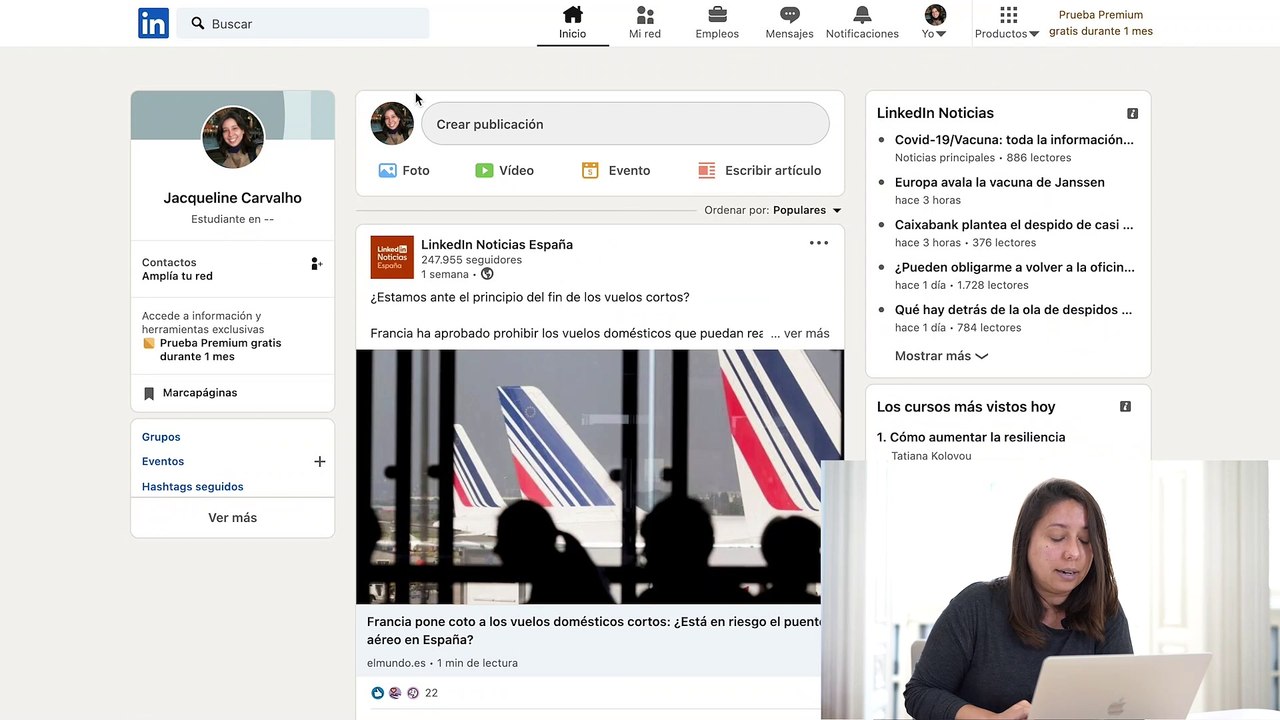Click the LinkedIn logo icon
The height and width of the screenshot is (720, 1280).
coord(153,23)
